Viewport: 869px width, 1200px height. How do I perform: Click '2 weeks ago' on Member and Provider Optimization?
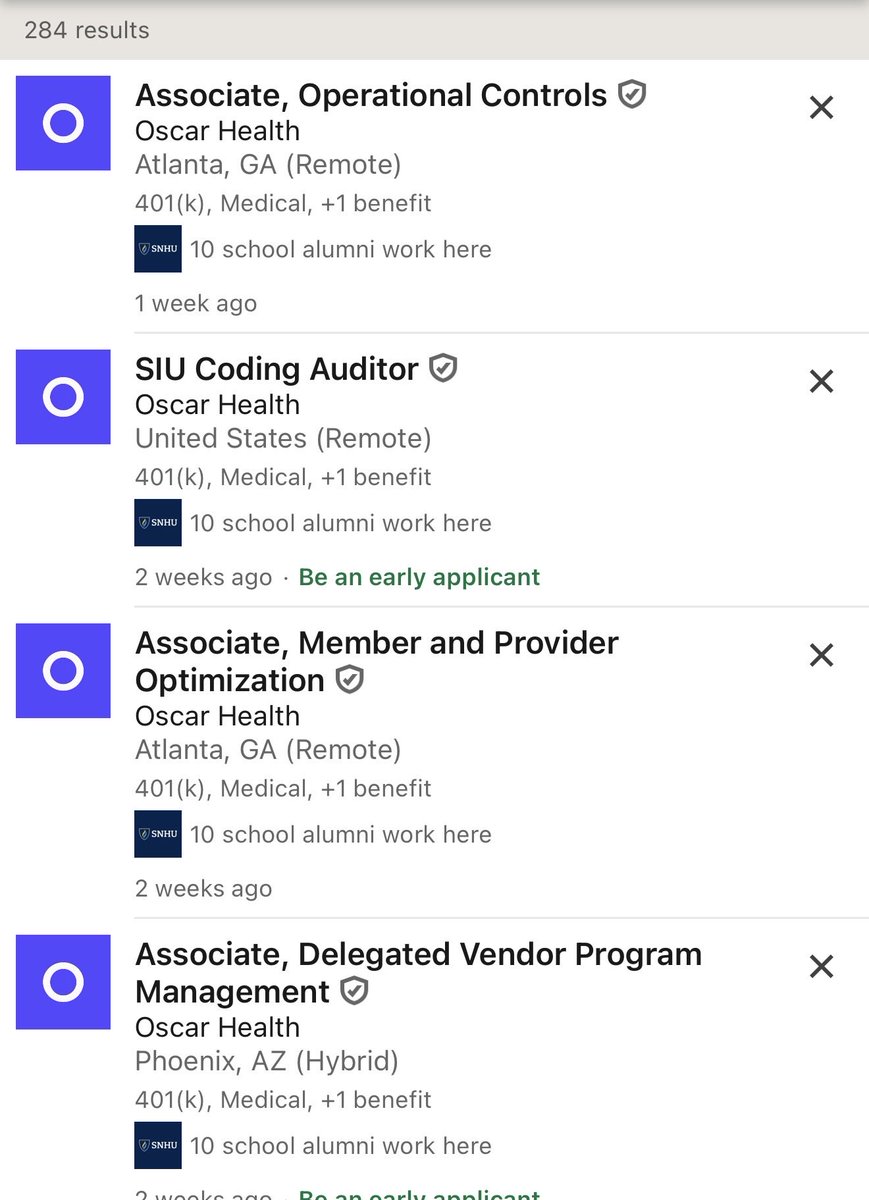coord(203,888)
